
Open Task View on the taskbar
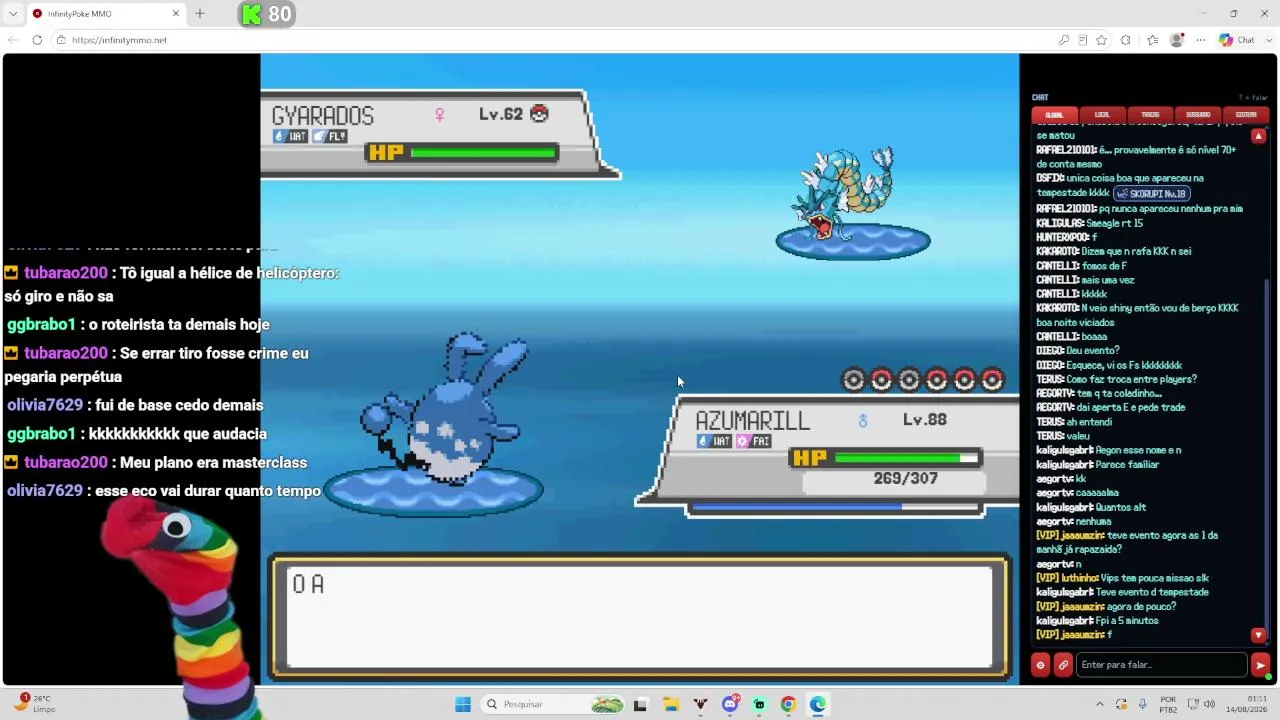point(641,704)
